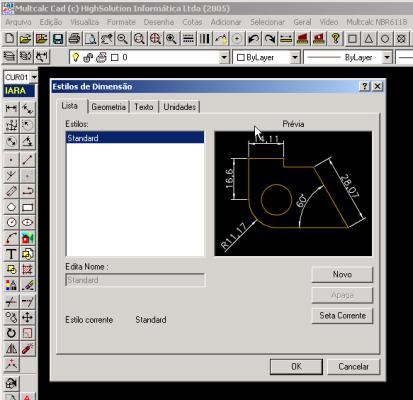
Task: Select the horizontal linear dimension tool
Action: click(11, 109)
